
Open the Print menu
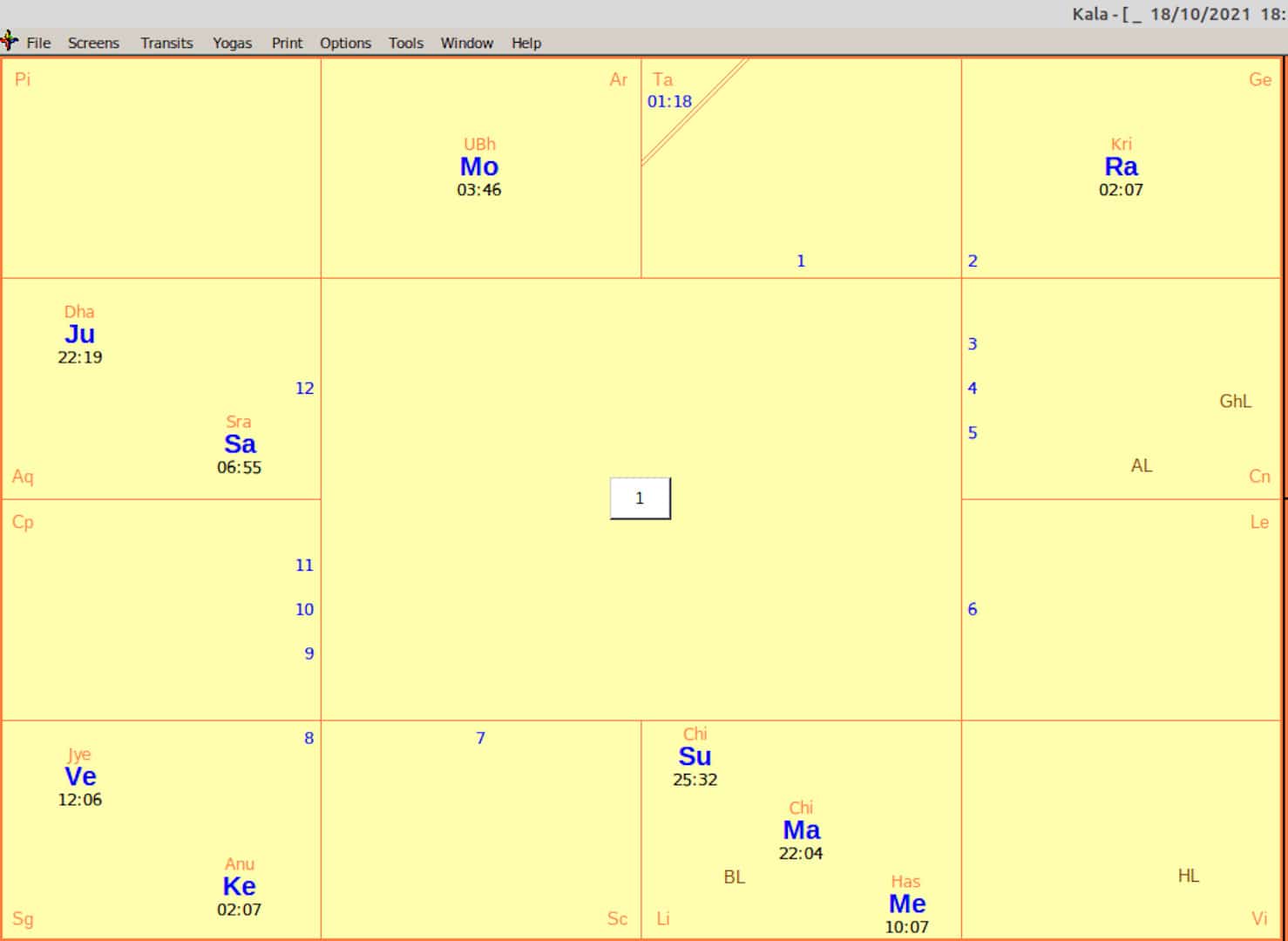pos(287,43)
